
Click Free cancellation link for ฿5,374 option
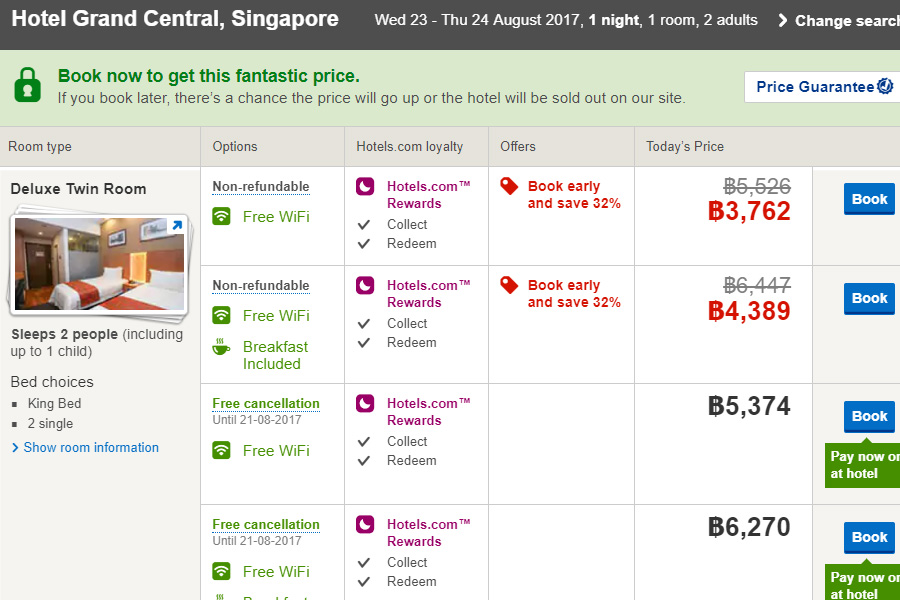pos(266,403)
